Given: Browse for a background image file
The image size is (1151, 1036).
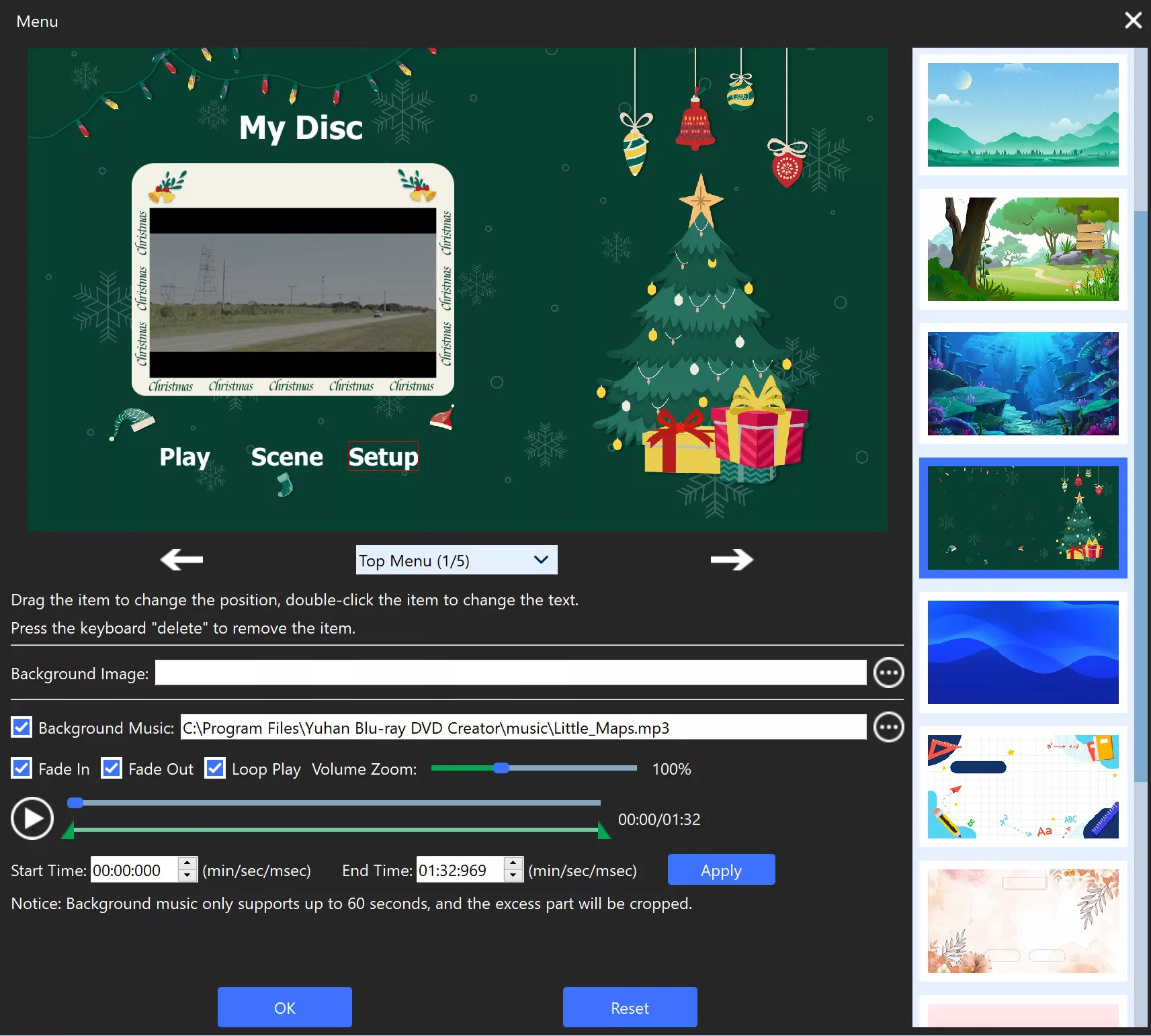Looking at the screenshot, I should coord(888,673).
